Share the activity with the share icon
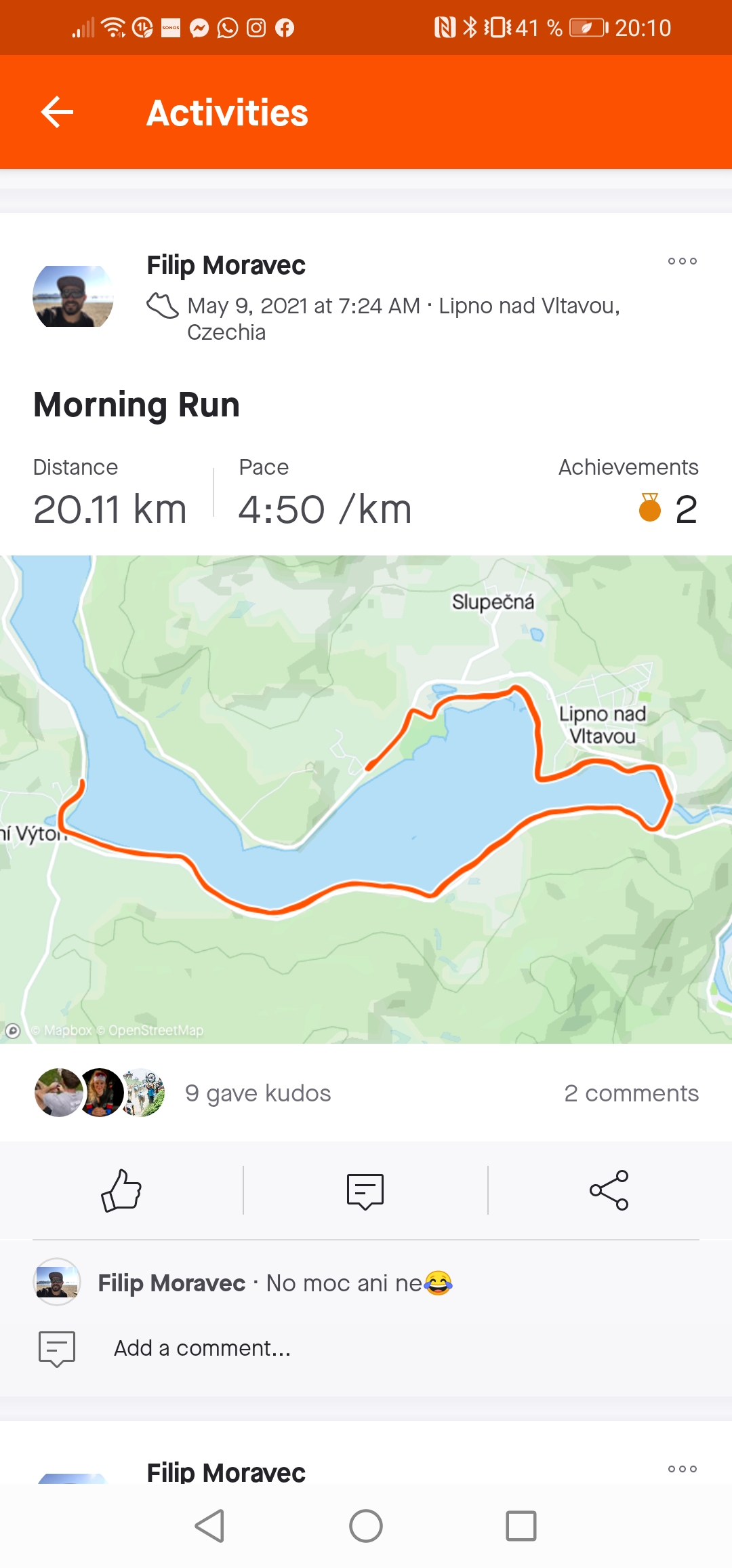The image size is (732, 1568). click(x=609, y=1190)
